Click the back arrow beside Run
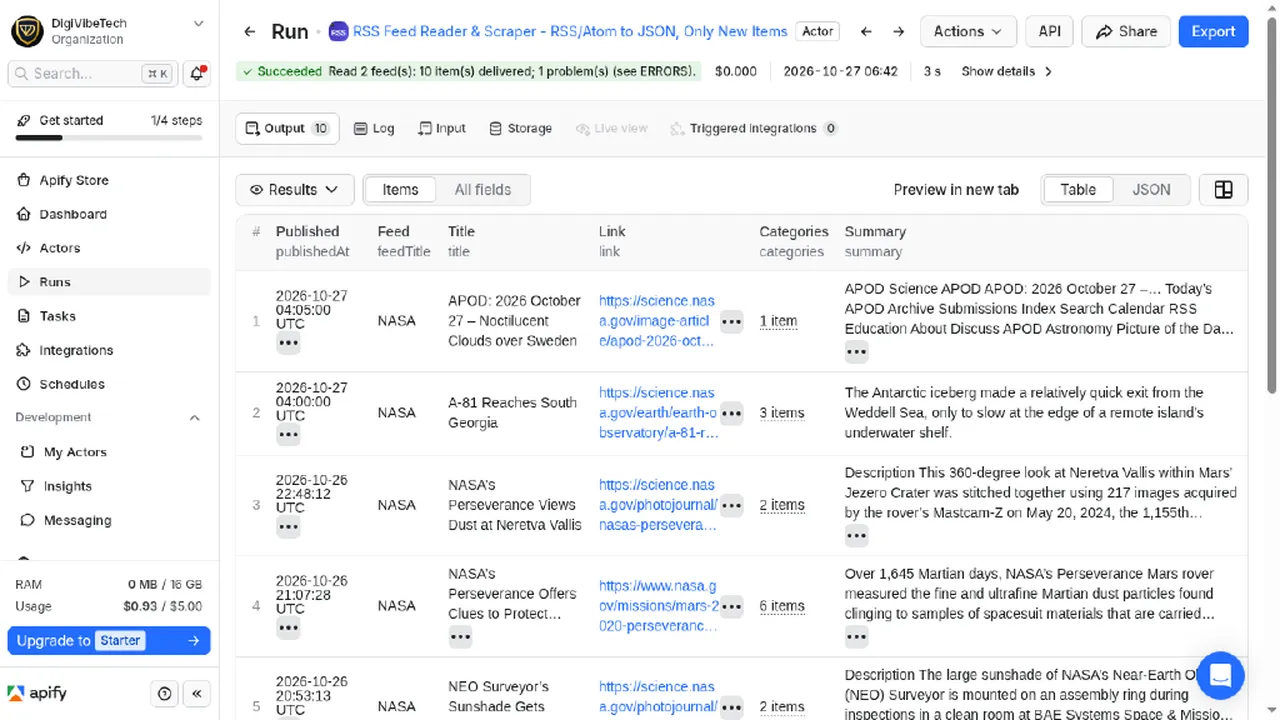This screenshot has width=1280, height=720. tap(250, 31)
